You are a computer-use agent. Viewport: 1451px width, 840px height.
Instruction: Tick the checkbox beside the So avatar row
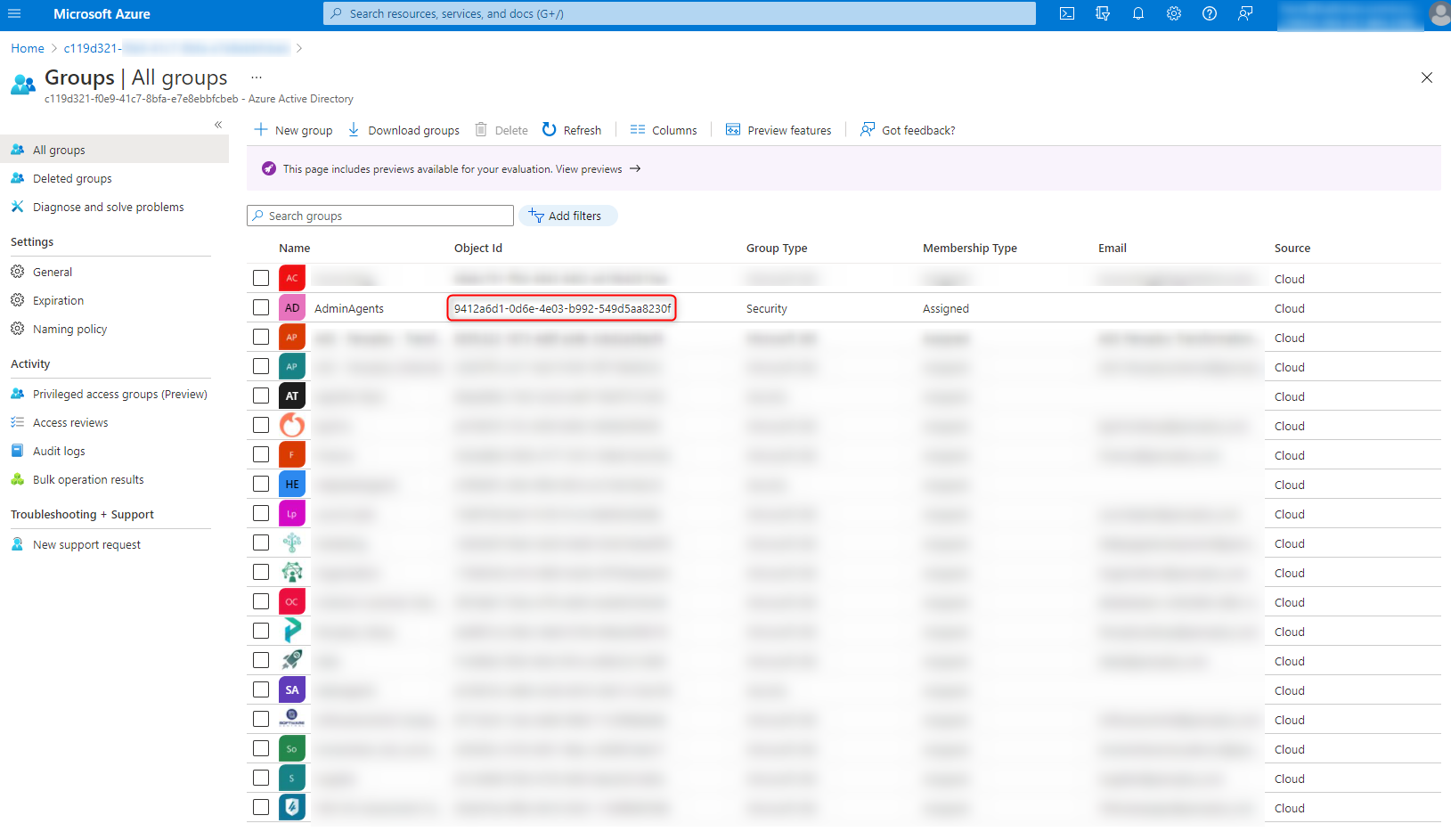(261, 748)
